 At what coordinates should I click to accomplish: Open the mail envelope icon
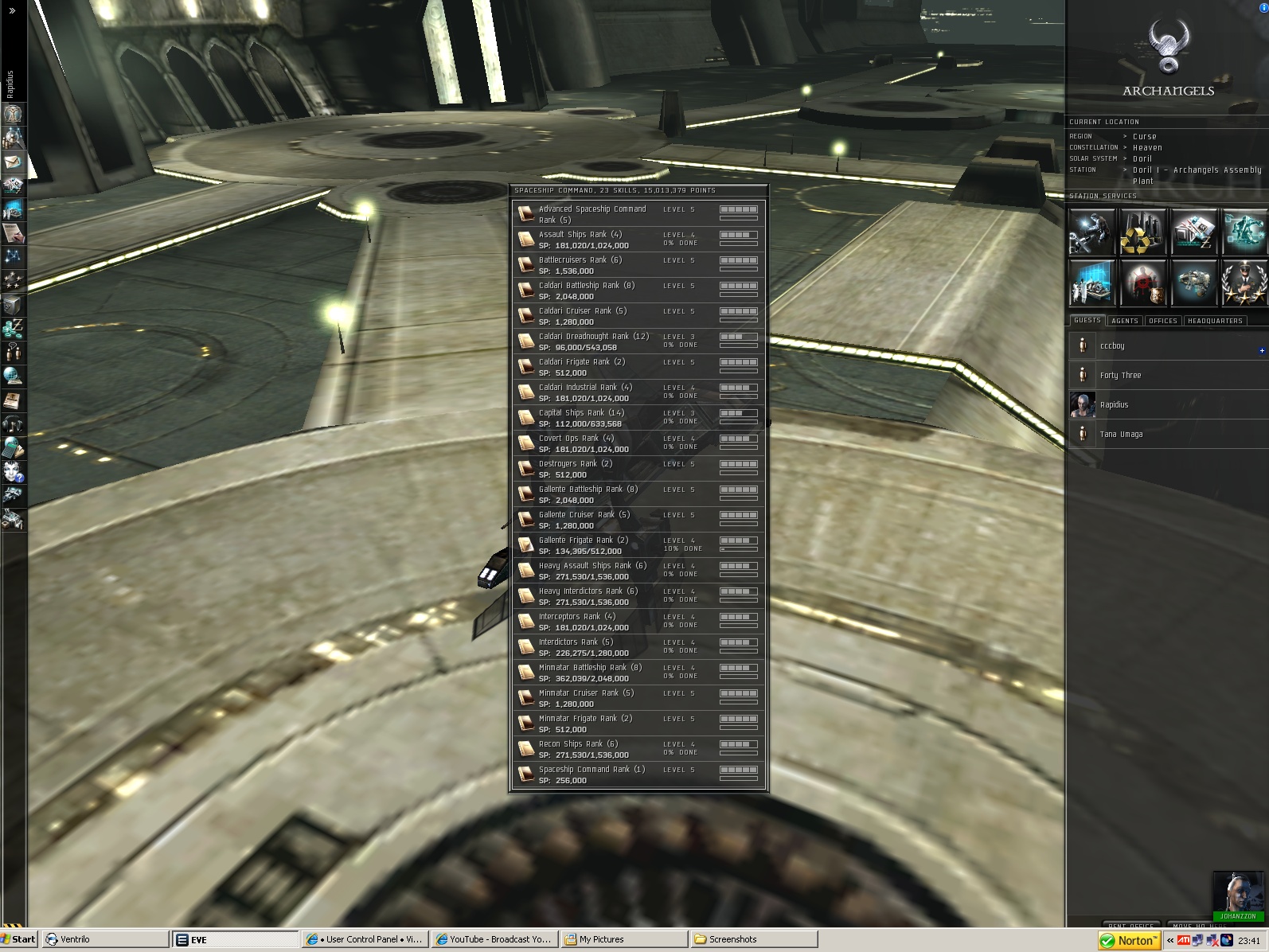(x=13, y=162)
